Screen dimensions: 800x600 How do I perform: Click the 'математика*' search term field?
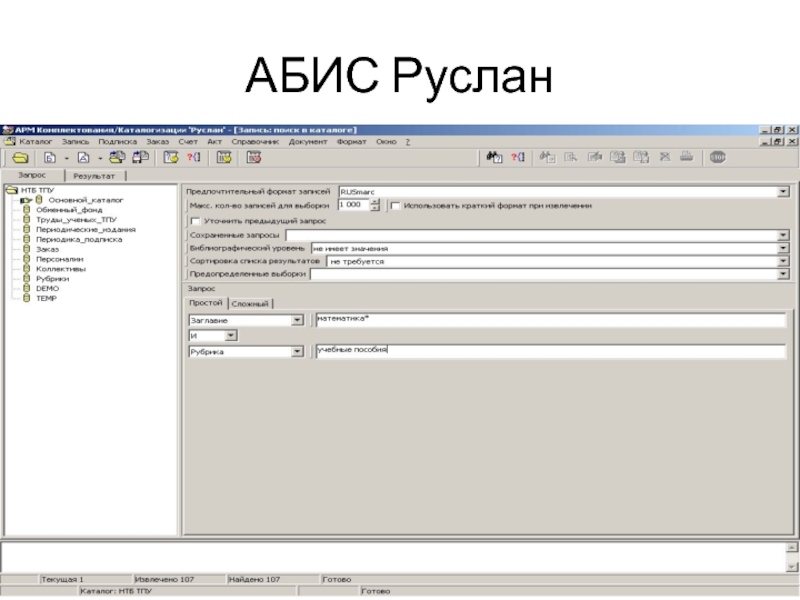tap(551, 320)
